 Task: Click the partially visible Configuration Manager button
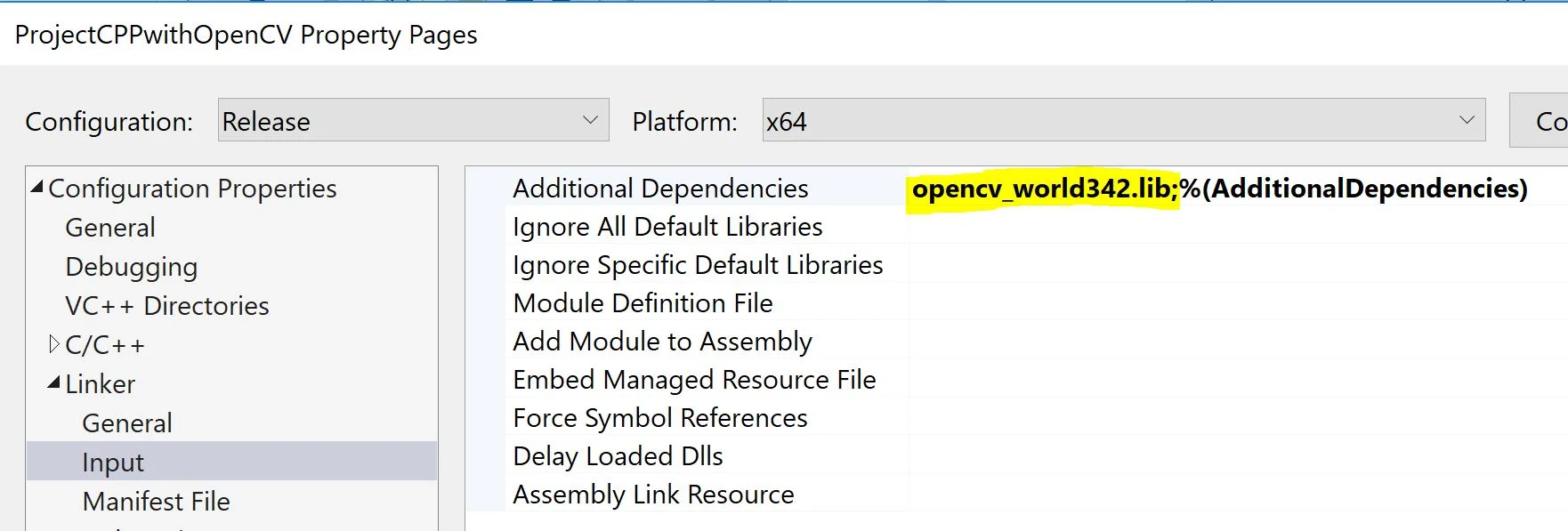click(x=1540, y=120)
